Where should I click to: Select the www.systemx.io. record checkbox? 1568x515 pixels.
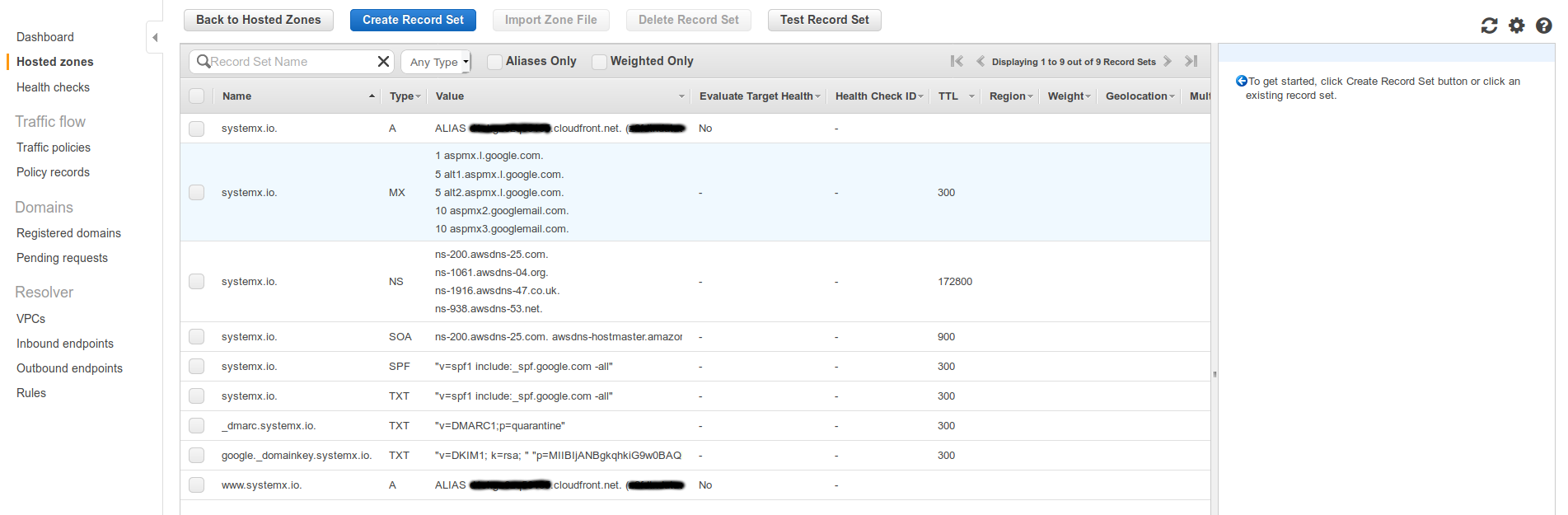[196, 485]
